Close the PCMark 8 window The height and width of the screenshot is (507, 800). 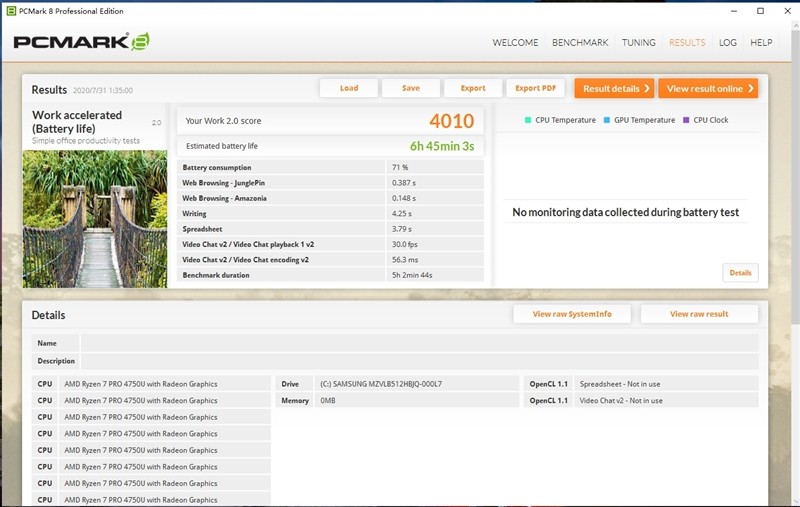click(787, 11)
